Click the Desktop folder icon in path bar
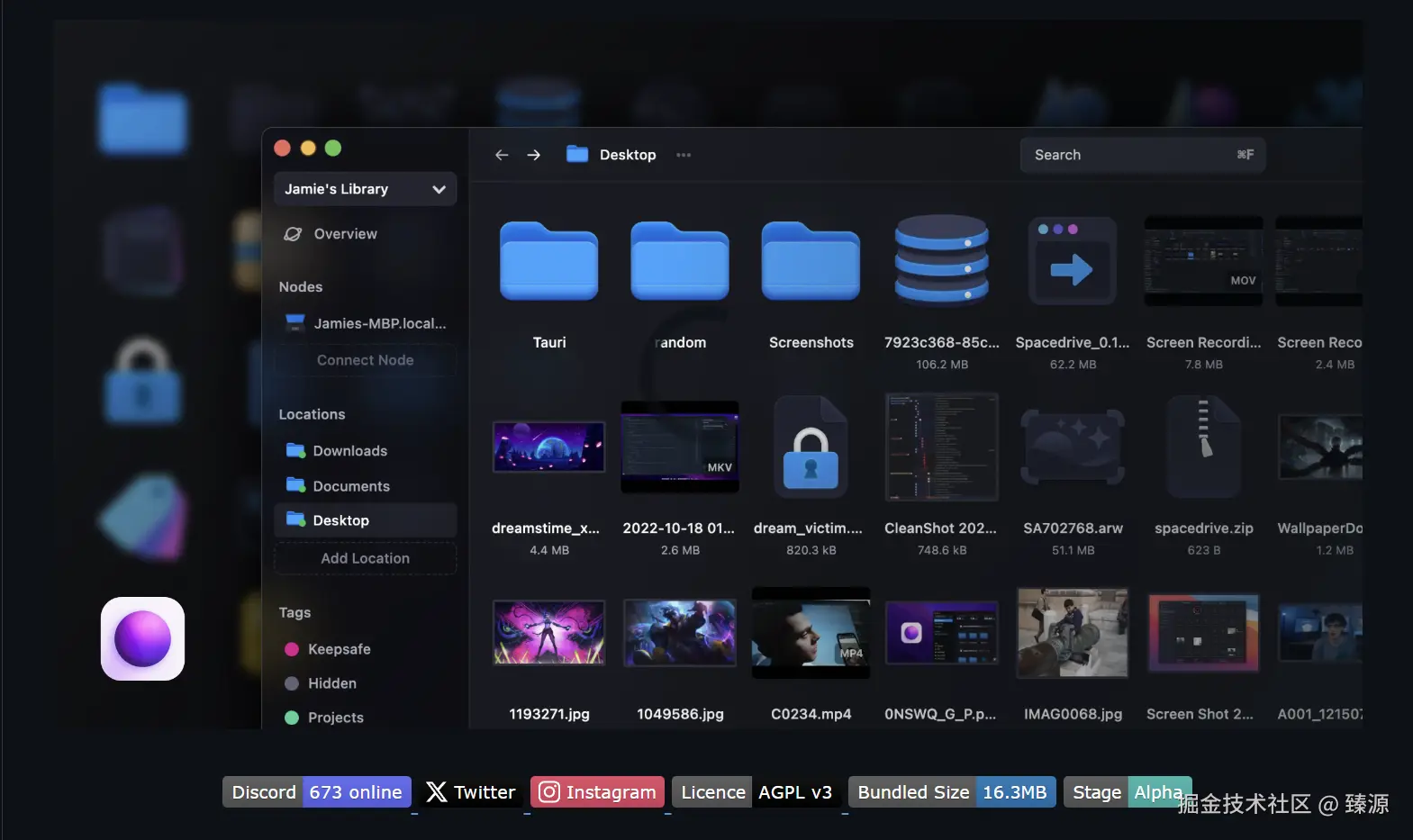This screenshot has height=840, width=1413. [x=577, y=154]
